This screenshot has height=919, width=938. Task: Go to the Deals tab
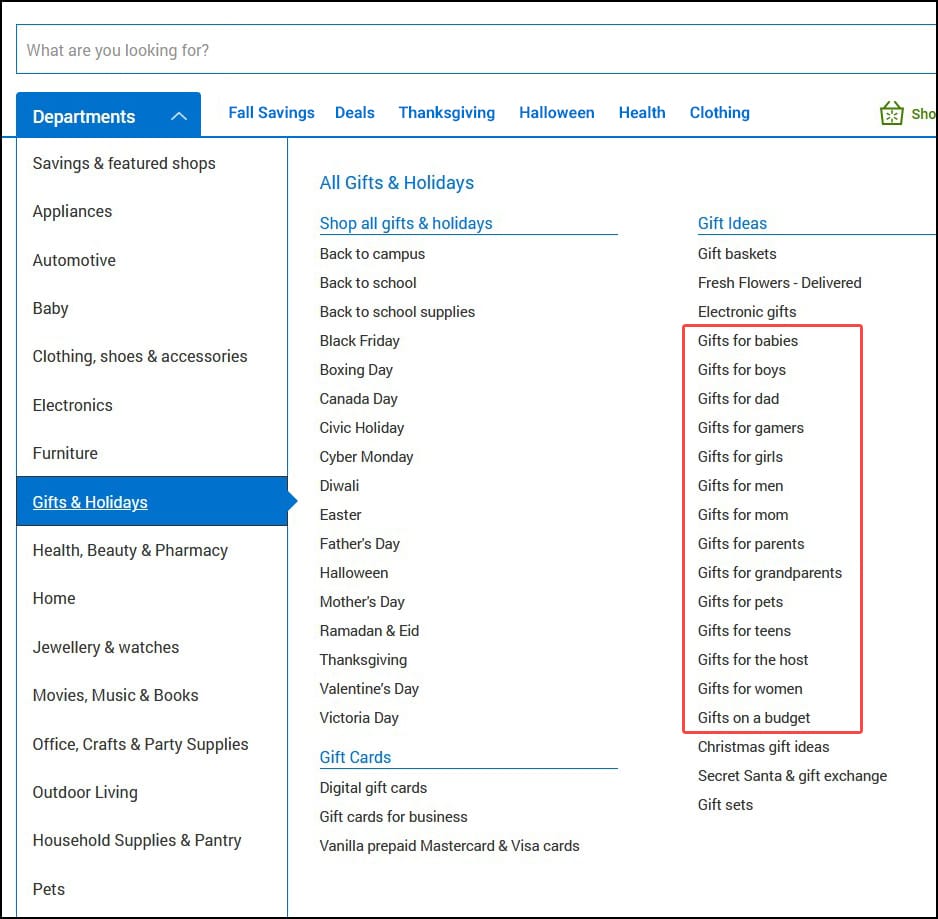(355, 113)
